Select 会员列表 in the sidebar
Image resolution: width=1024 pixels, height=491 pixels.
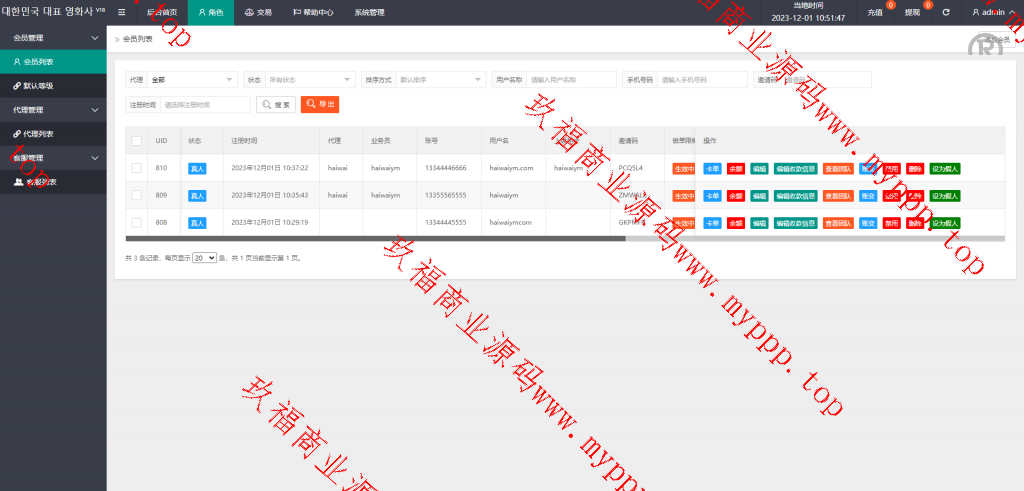coord(38,62)
